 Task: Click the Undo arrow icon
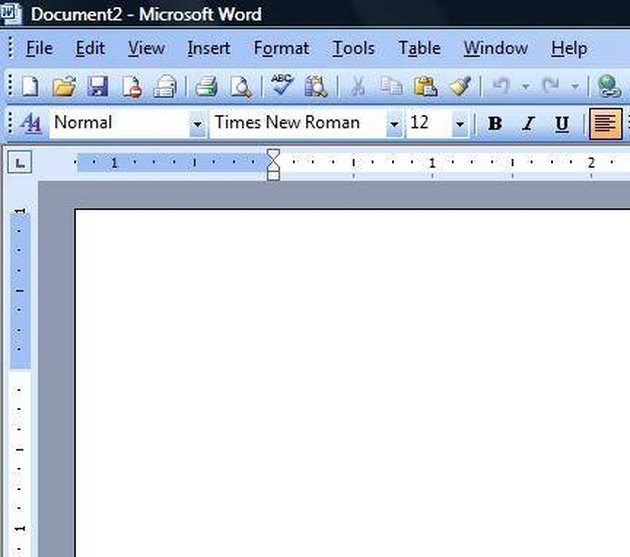pyautogui.click(x=501, y=86)
